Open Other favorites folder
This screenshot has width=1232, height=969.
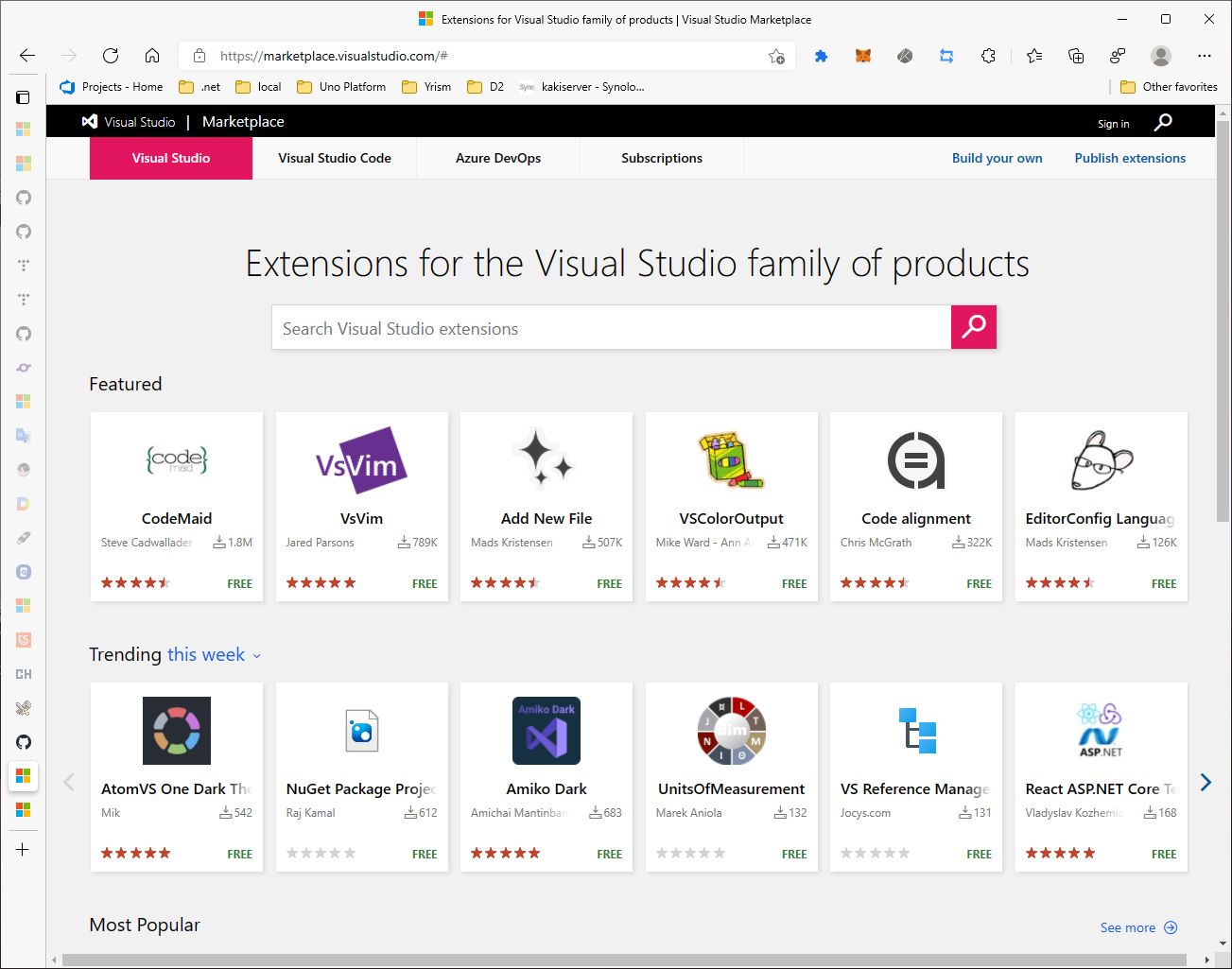pos(1169,87)
